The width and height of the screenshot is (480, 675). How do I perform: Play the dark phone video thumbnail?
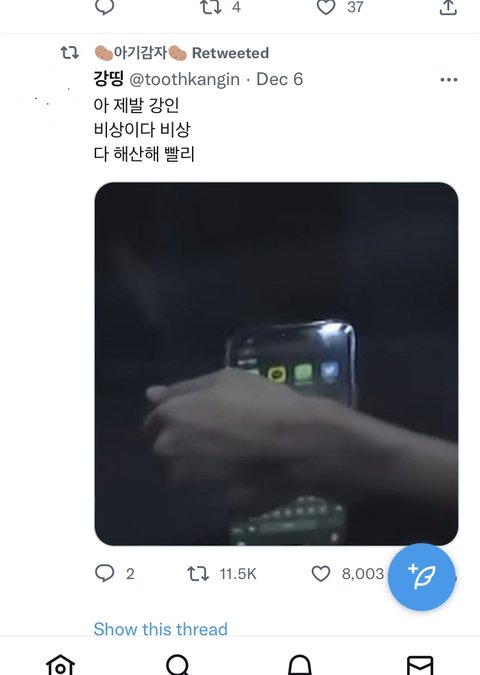click(276, 364)
